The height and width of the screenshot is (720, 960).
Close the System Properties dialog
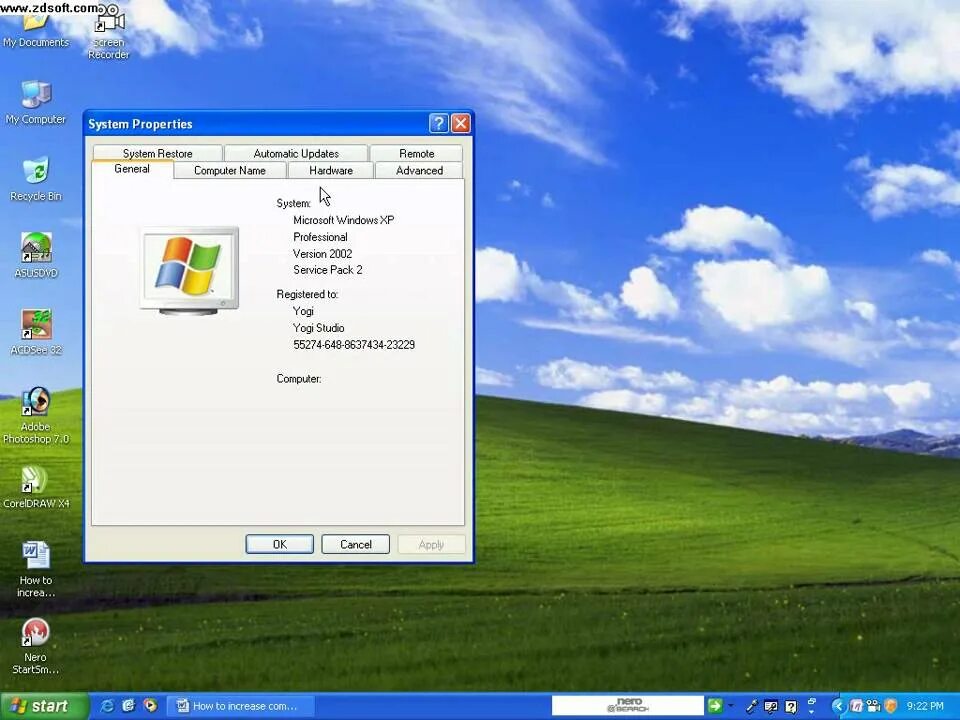pos(460,124)
